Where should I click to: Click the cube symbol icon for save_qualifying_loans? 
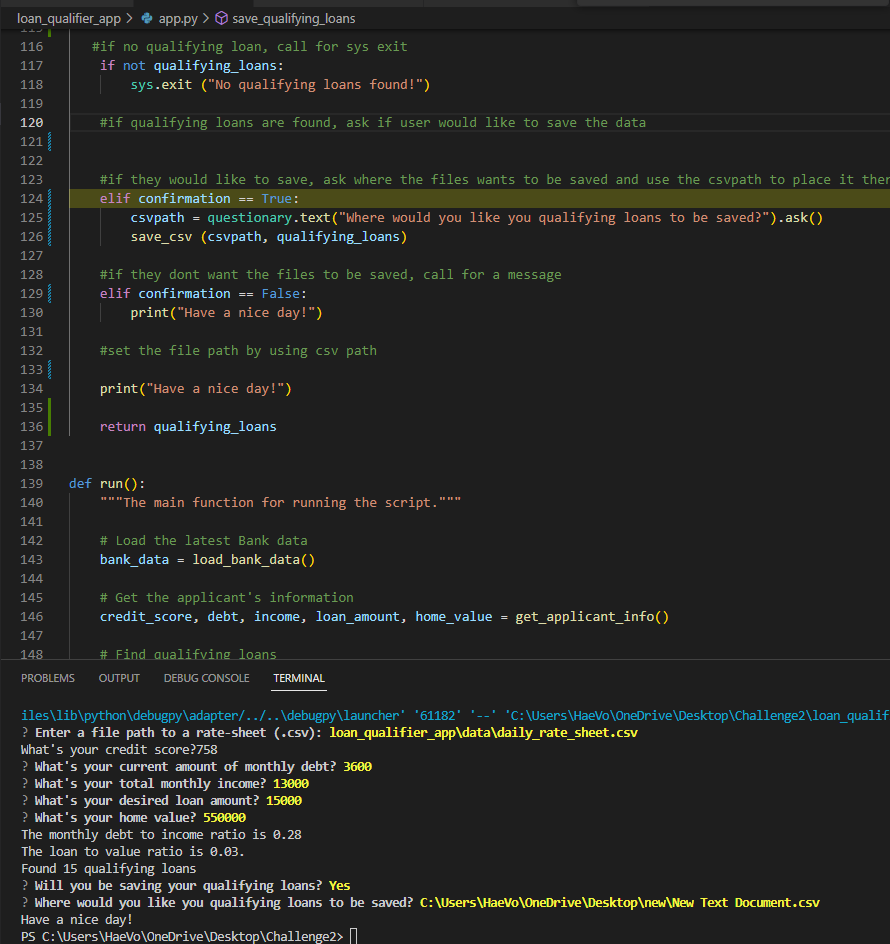pyautogui.click(x=221, y=19)
